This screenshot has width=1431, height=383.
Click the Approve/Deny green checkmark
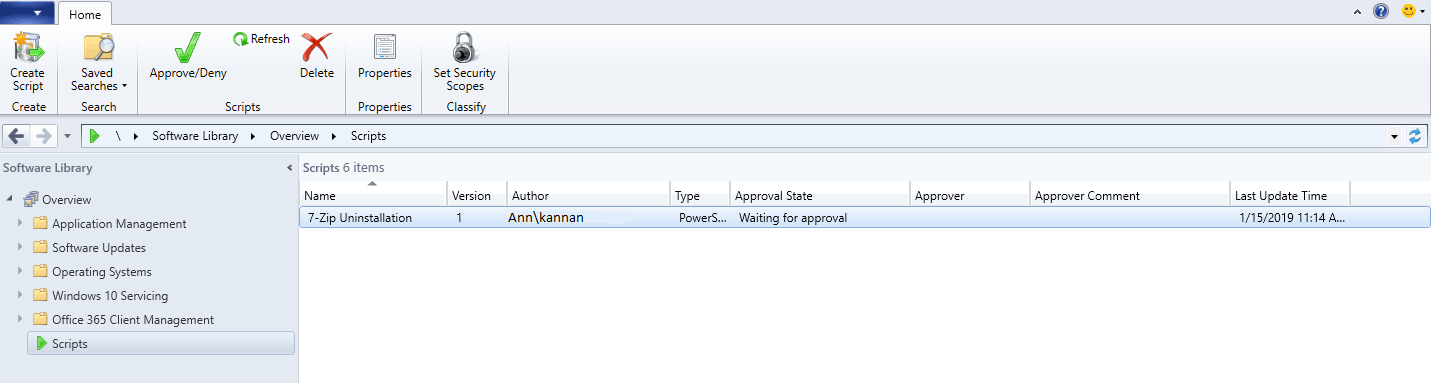[187, 48]
